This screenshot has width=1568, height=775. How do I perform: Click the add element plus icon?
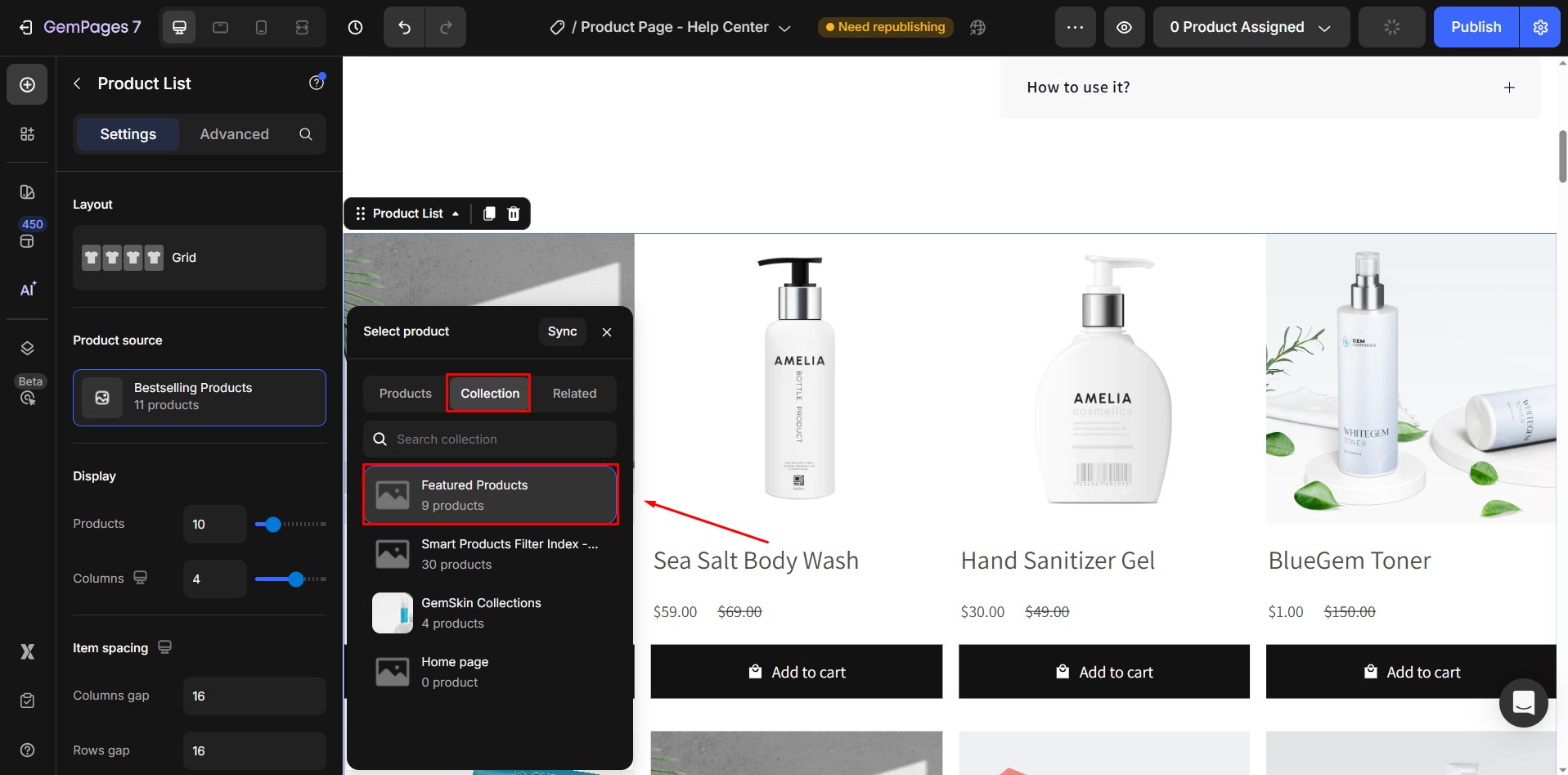click(x=27, y=85)
